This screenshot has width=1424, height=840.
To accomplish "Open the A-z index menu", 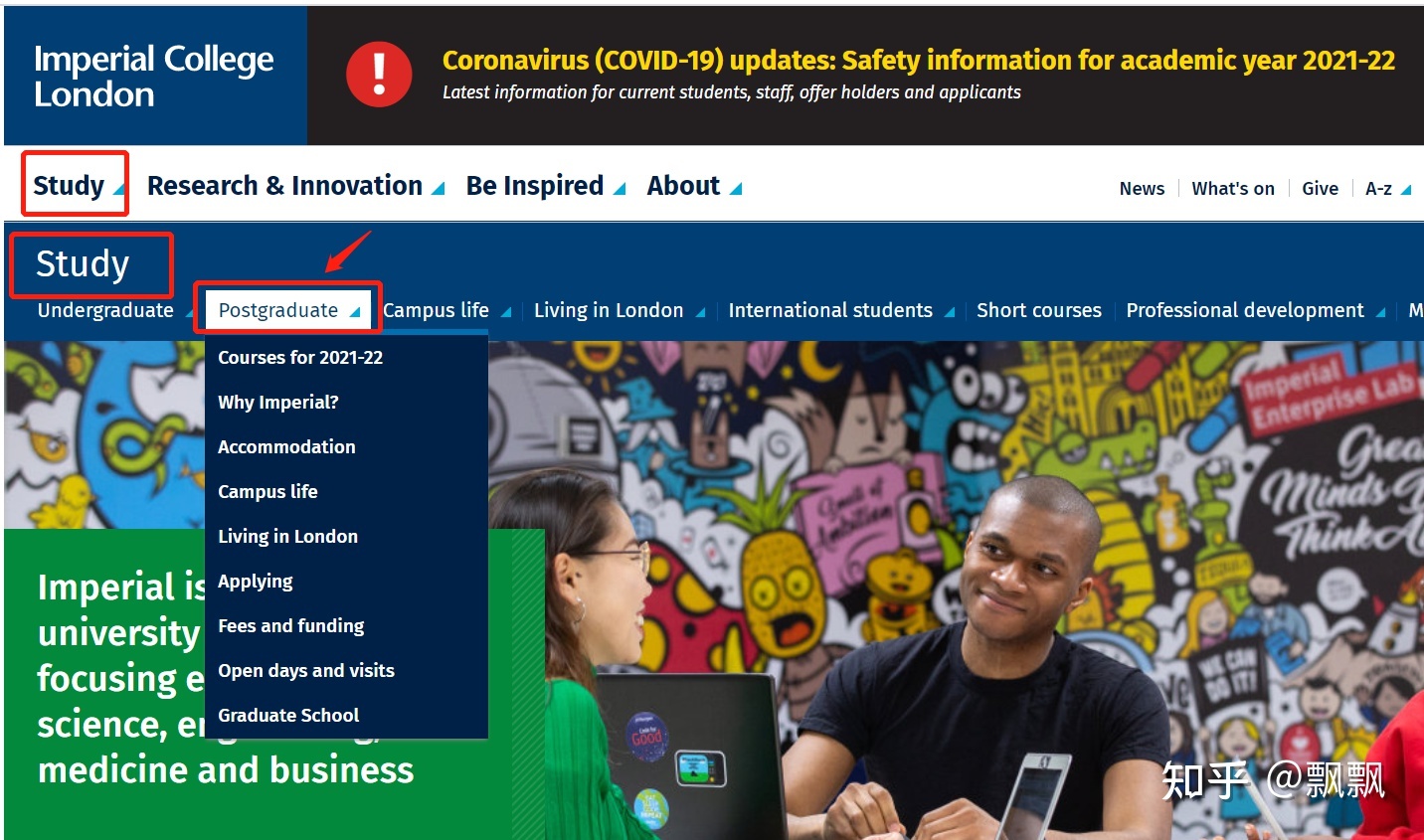I will point(1378,189).
